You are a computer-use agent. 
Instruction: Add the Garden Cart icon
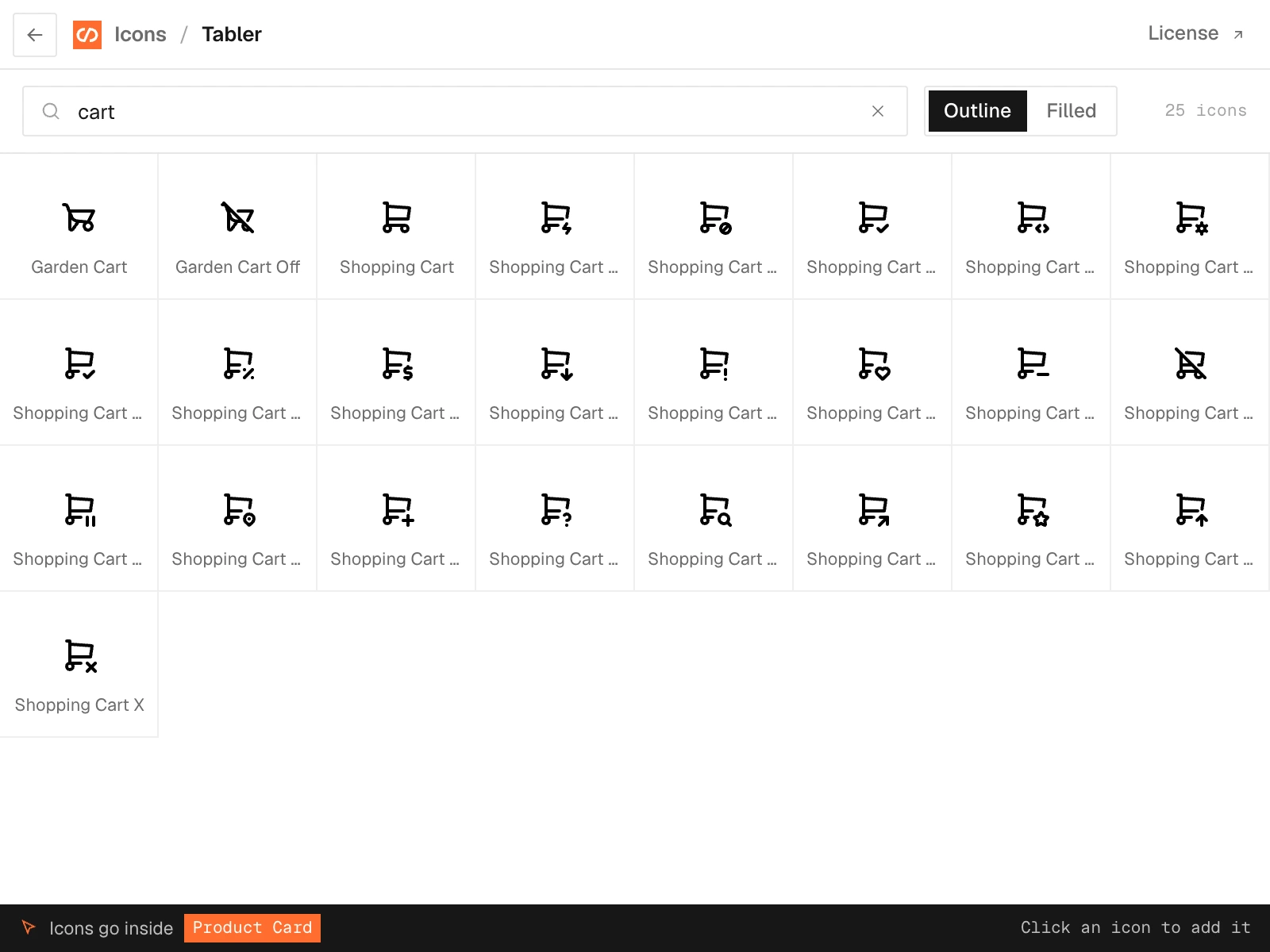tap(79, 227)
